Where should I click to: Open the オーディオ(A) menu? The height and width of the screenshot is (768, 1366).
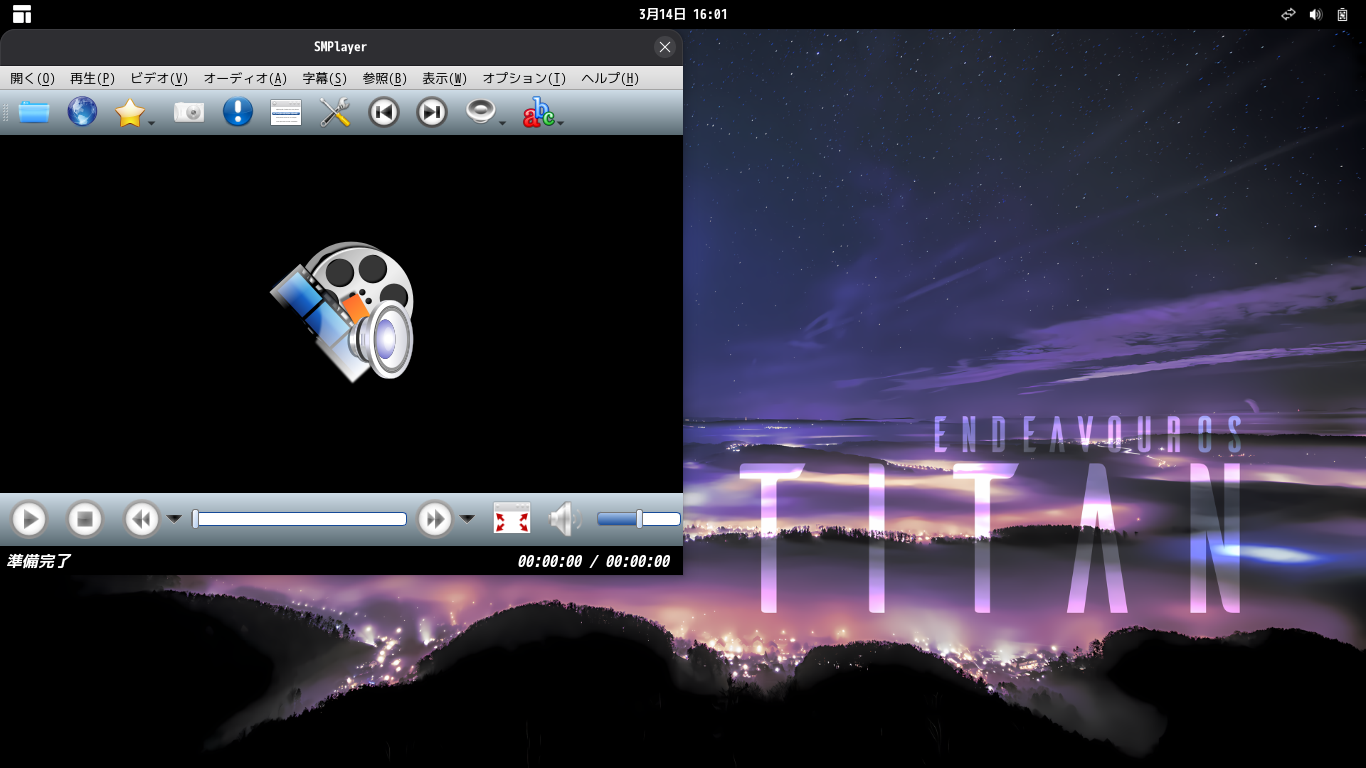[245, 79]
